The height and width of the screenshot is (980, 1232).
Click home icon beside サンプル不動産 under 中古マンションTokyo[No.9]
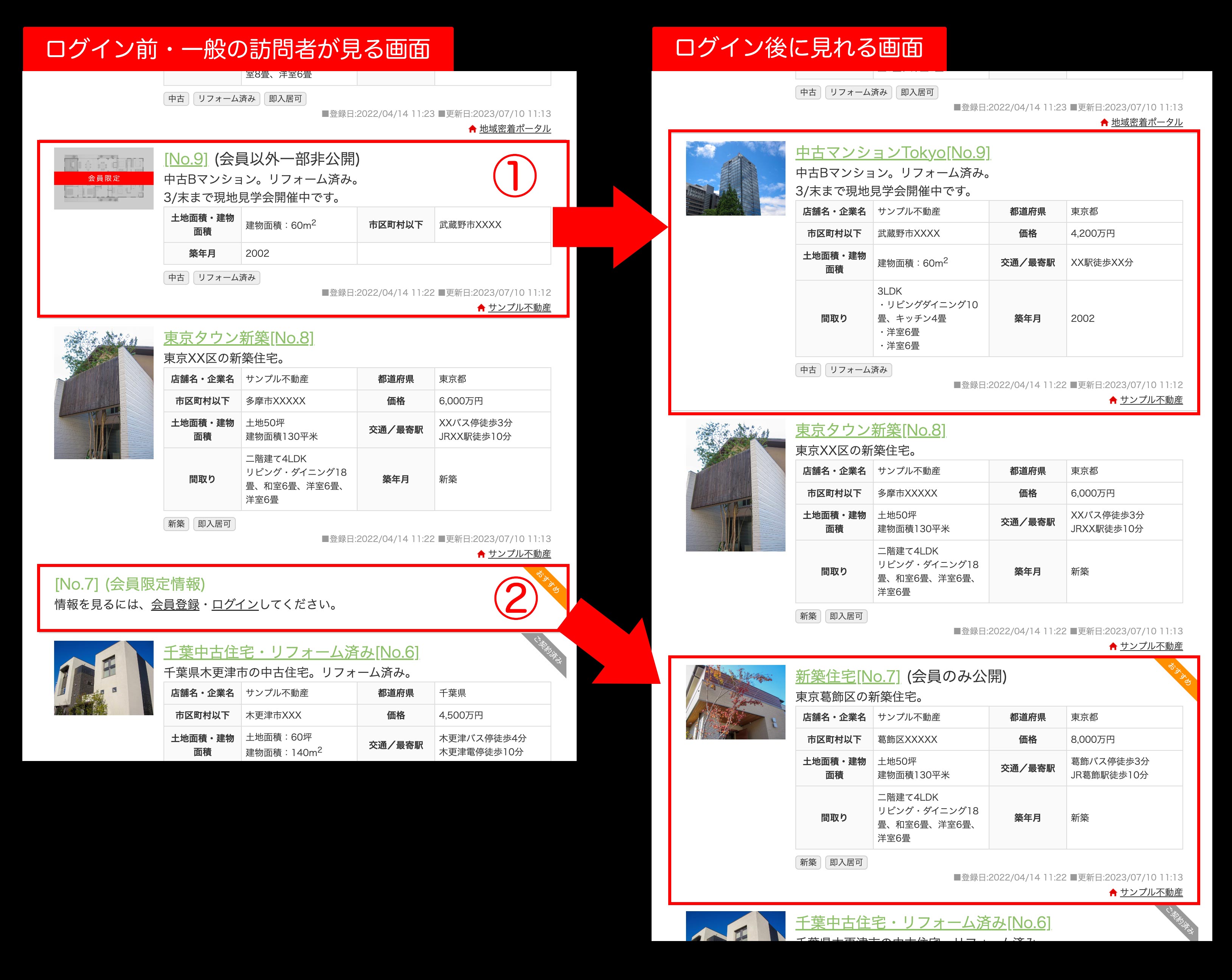pos(1113,400)
